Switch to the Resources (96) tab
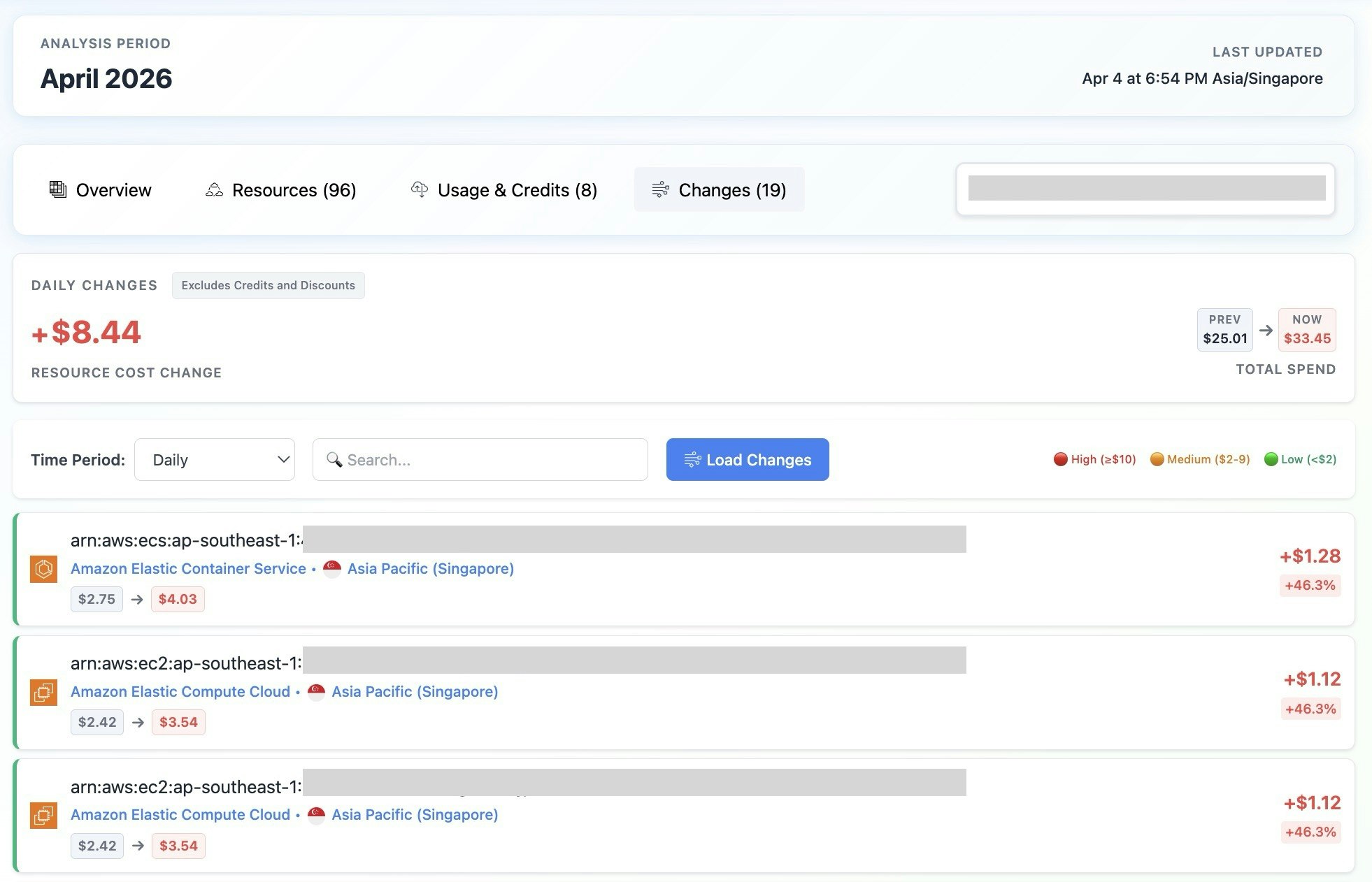Screen dimensions: 1372x882 click(294, 190)
